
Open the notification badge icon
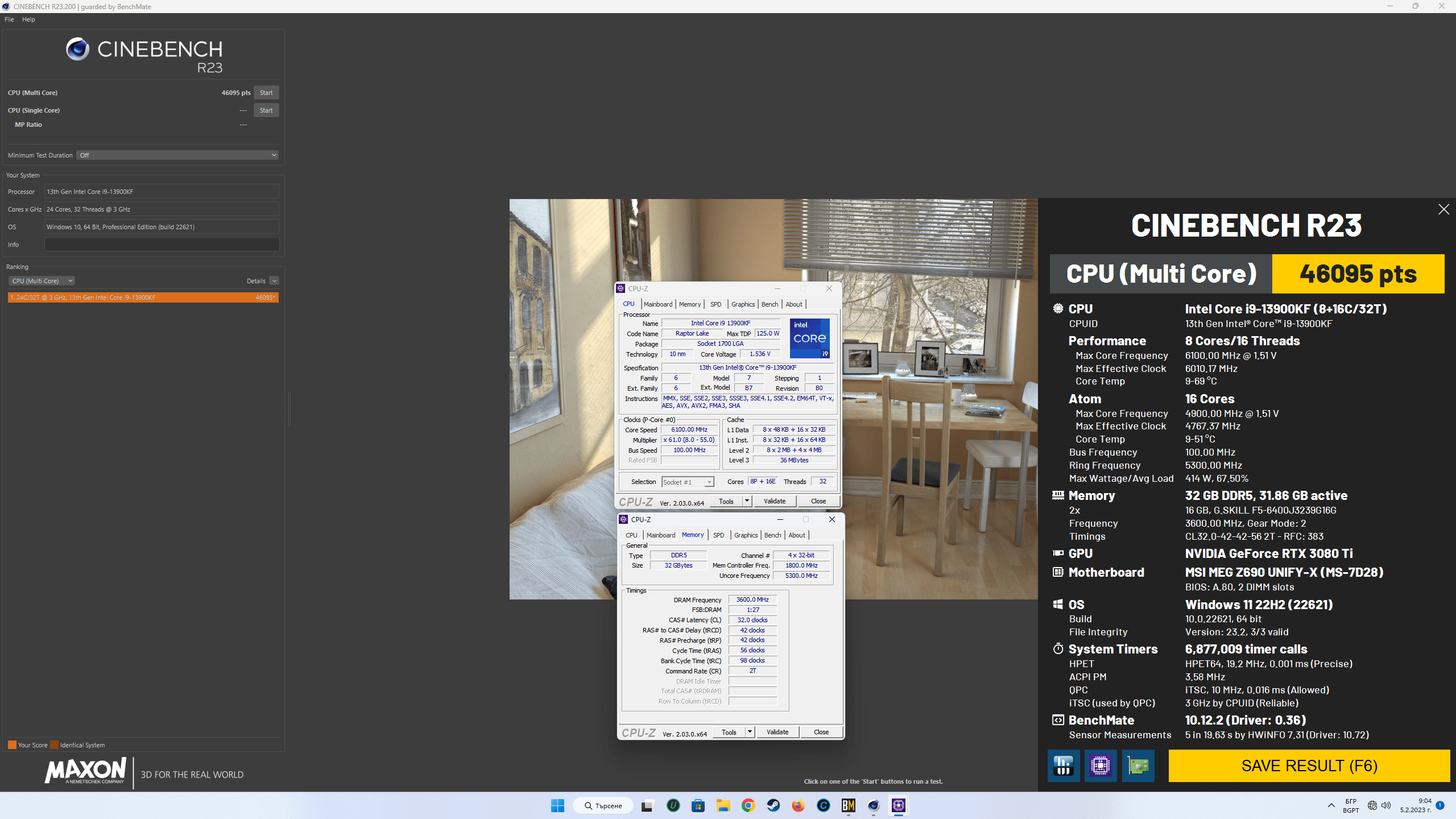[1440, 805]
